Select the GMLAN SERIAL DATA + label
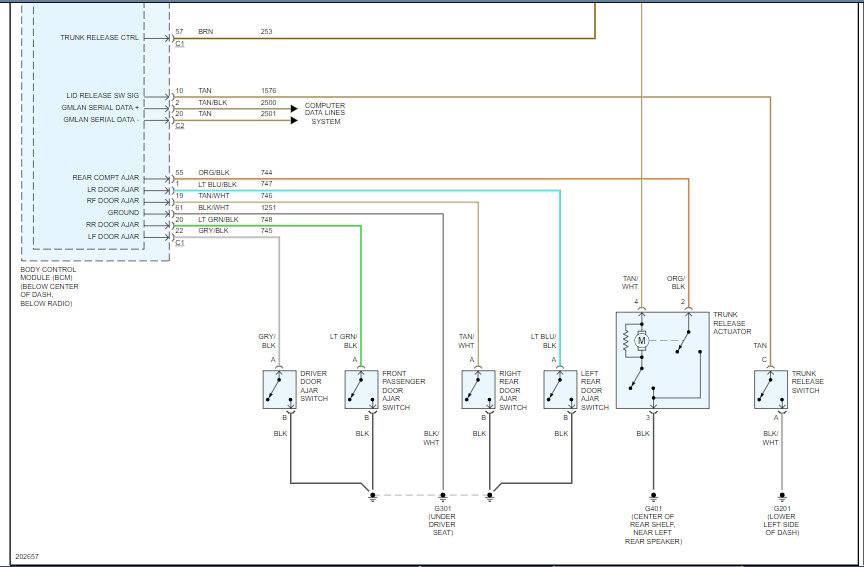The width and height of the screenshot is (864, 567). (x=100, y=107)
